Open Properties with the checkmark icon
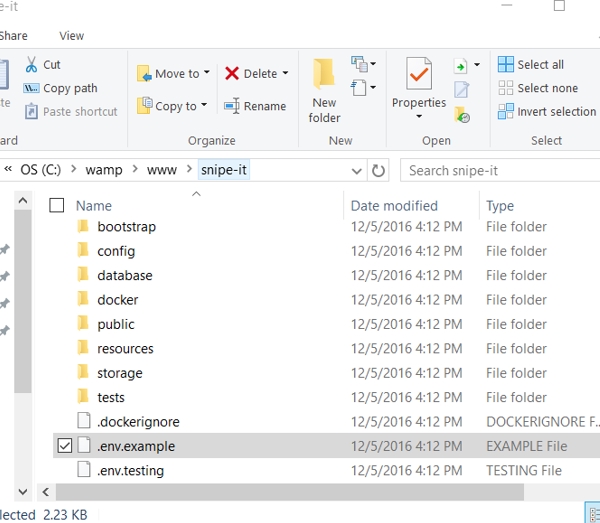The image size is (600, 523). point(419,74)
